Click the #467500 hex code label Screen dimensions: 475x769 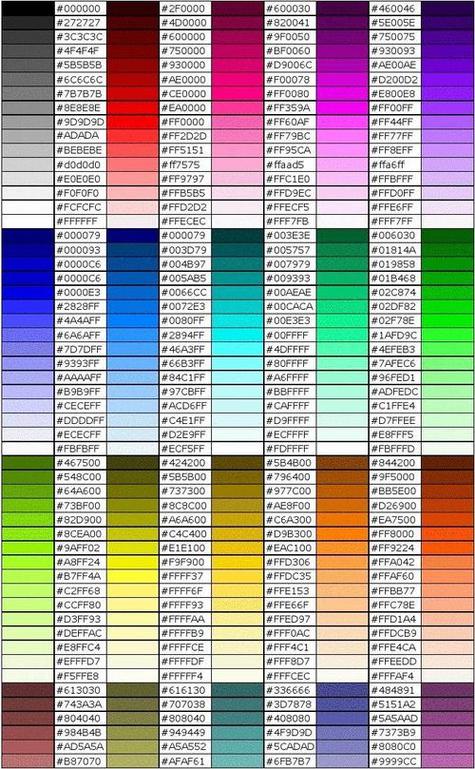[78, 462]
